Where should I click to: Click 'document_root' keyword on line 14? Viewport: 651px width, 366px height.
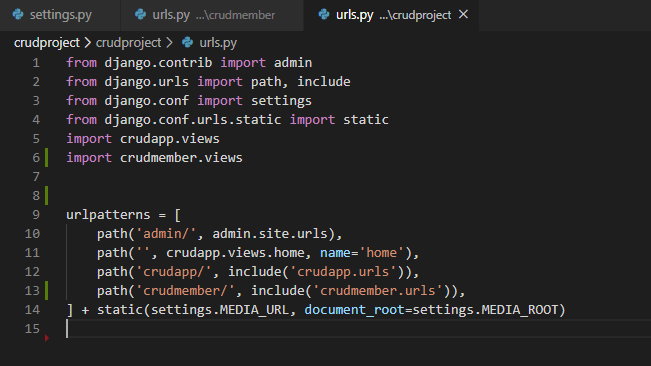[x=355, y=310]
